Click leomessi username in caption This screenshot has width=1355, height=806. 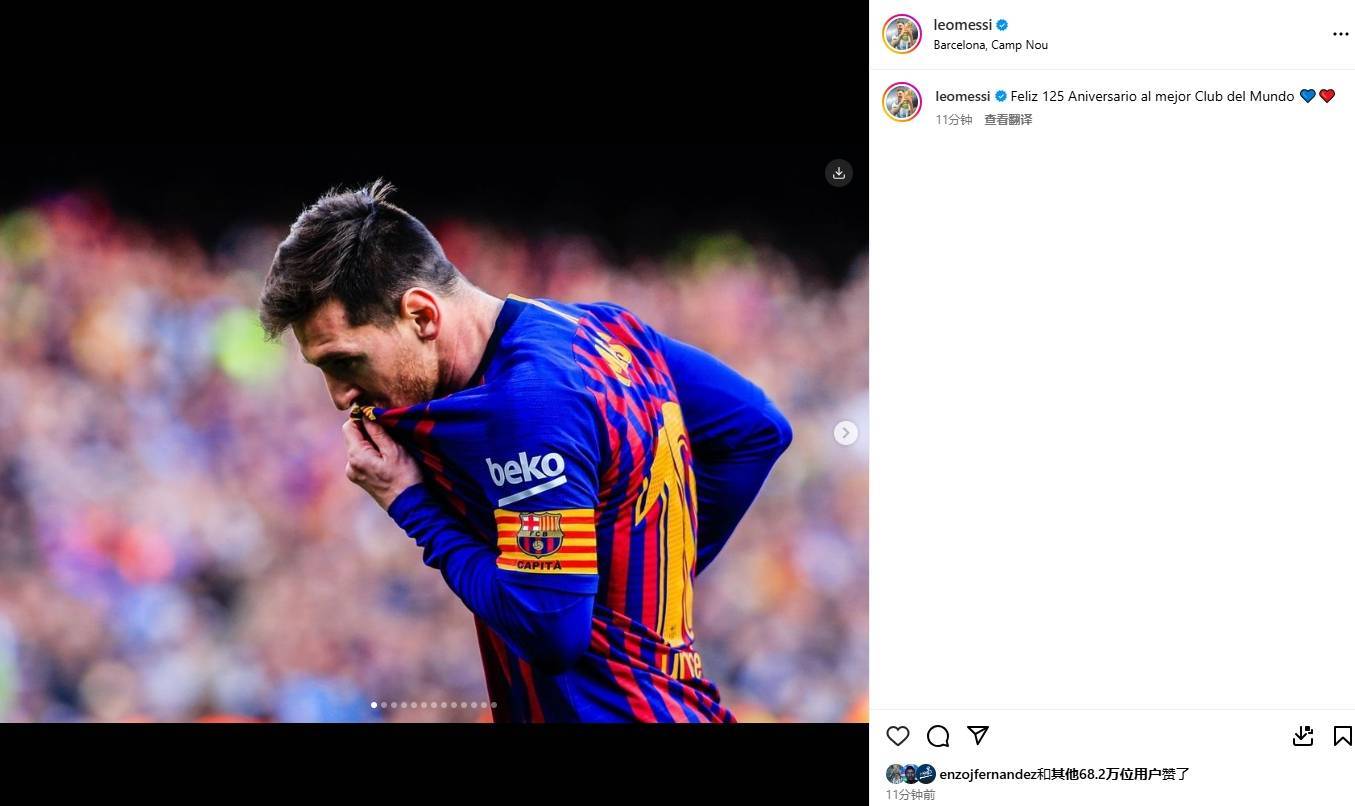[x=963, y=96]
